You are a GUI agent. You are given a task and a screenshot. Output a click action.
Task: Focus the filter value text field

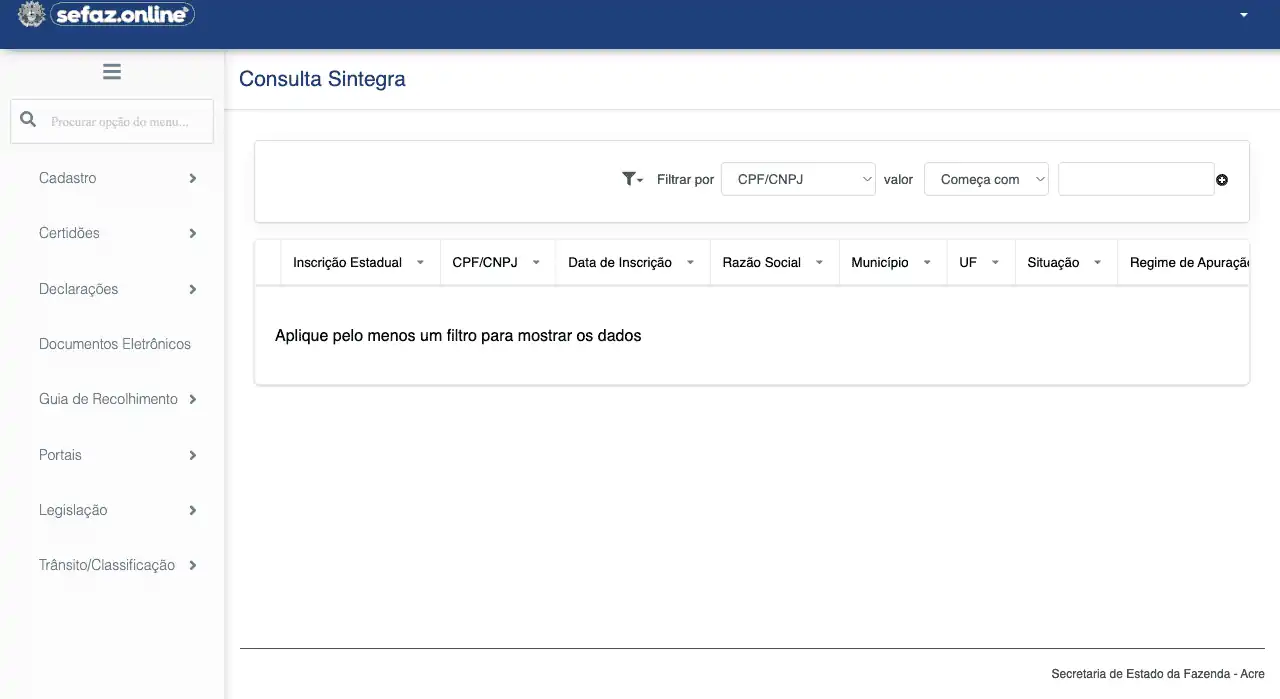click(1135, 180)
